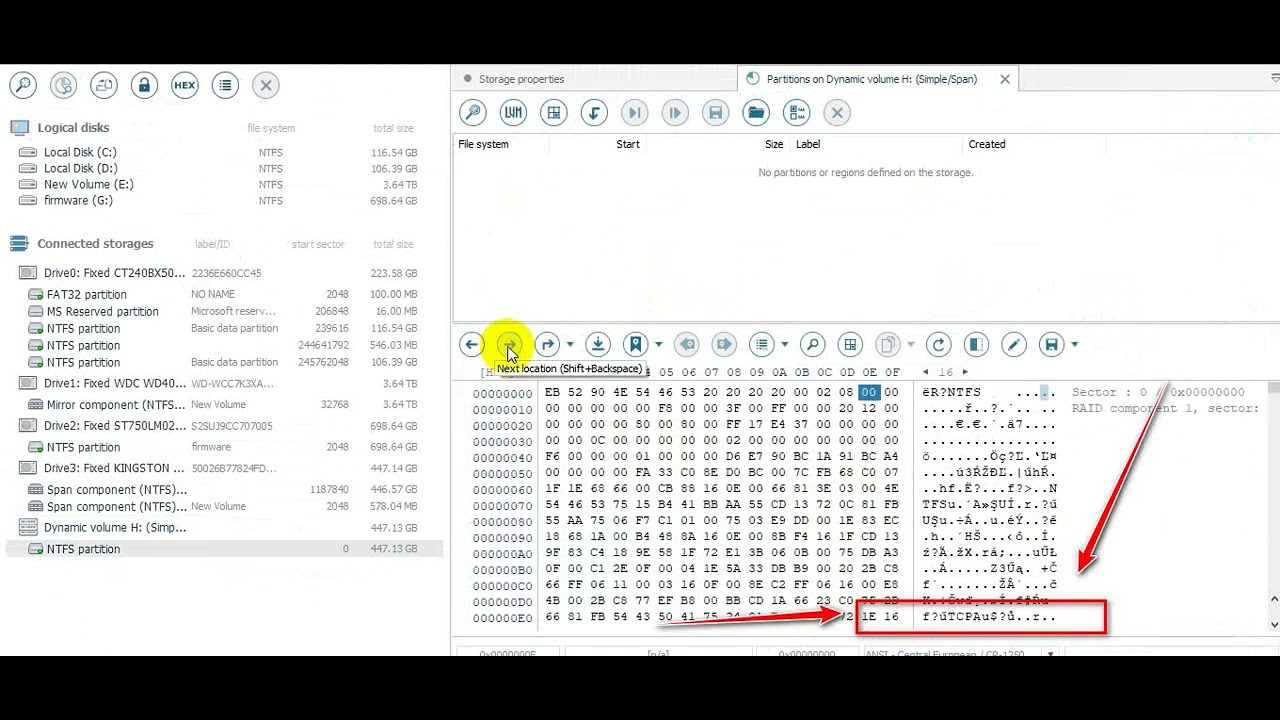Open the storage search tool in left toolbar
This screenshot has height=720, width=1280.
tap(23, 86)
